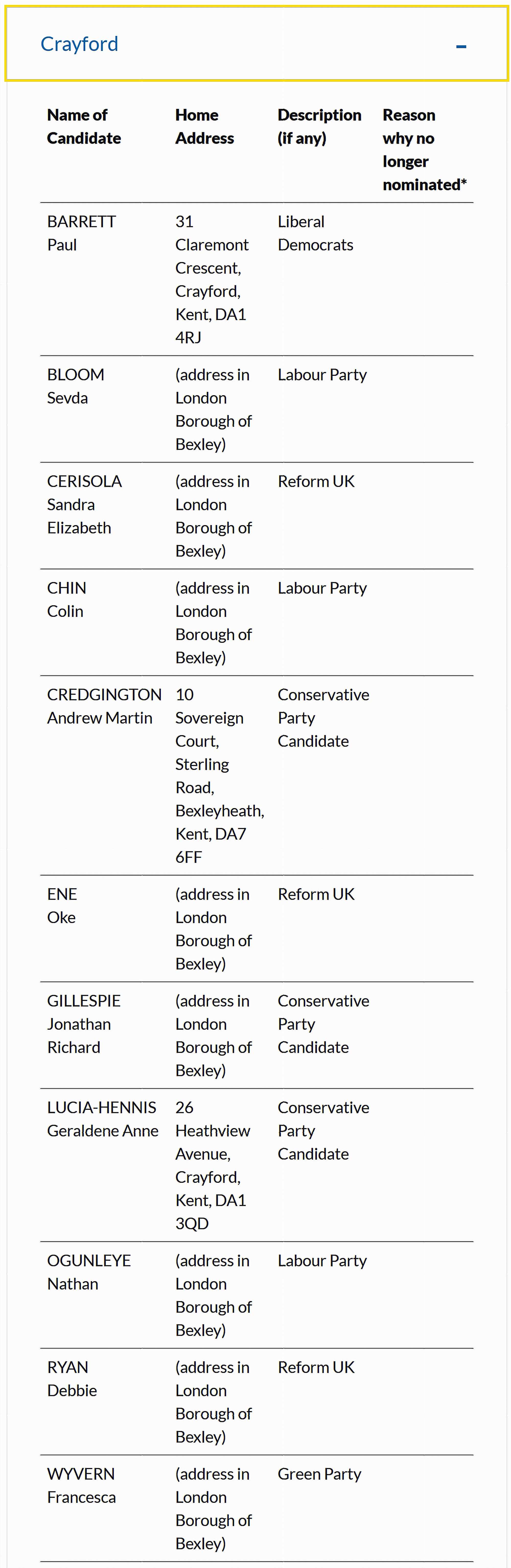Click the Crayford accordion heading text
Screen dimensions: 511x1568
click(x=79, y=44)
